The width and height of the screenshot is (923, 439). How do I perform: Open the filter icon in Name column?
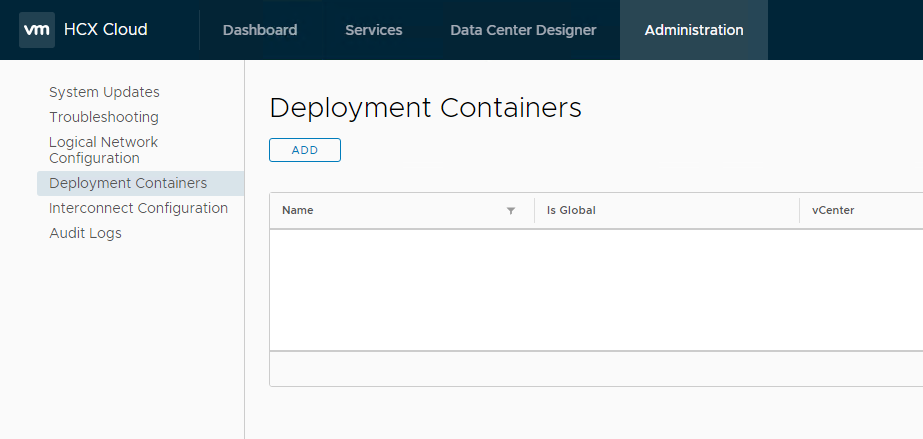[x=511, y=211]
